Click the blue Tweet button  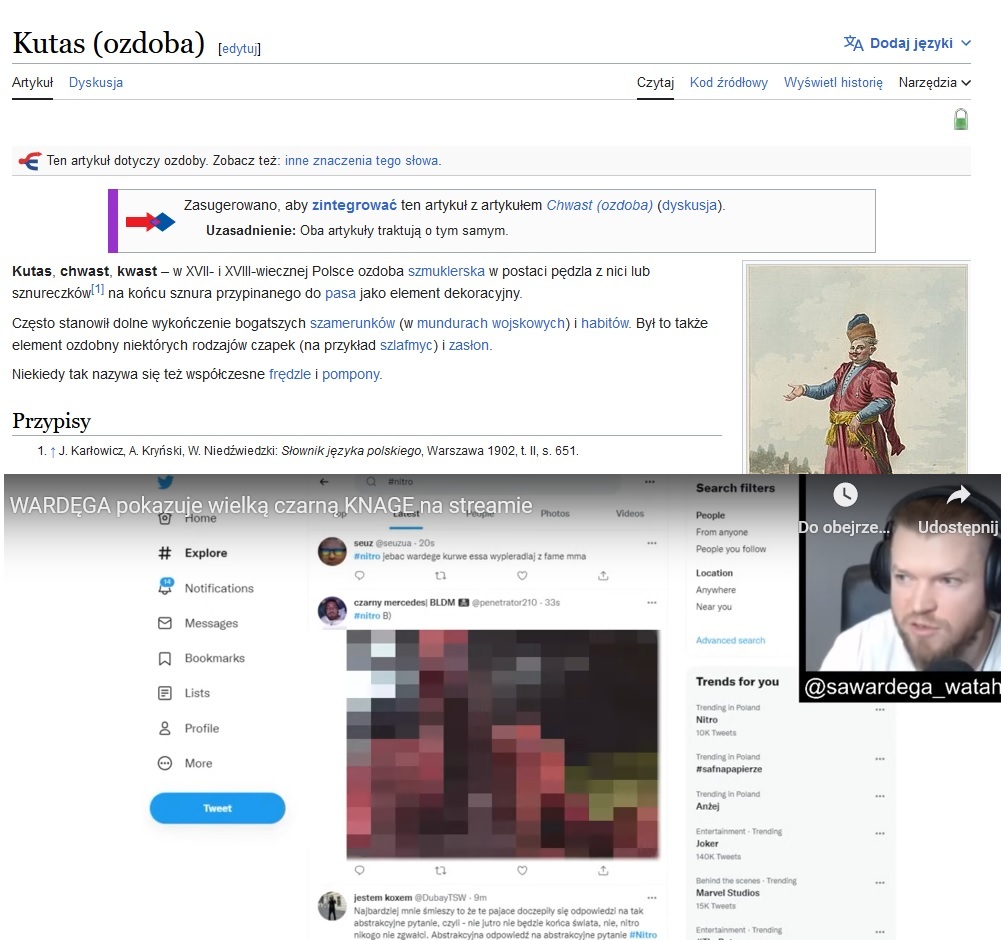click(x=218, y=808)
